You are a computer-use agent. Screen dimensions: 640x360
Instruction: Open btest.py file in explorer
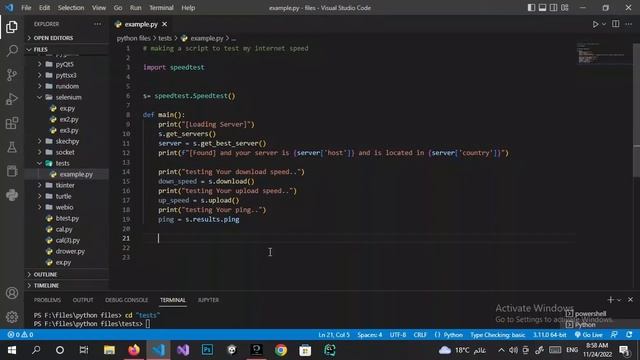coord(67,218)
